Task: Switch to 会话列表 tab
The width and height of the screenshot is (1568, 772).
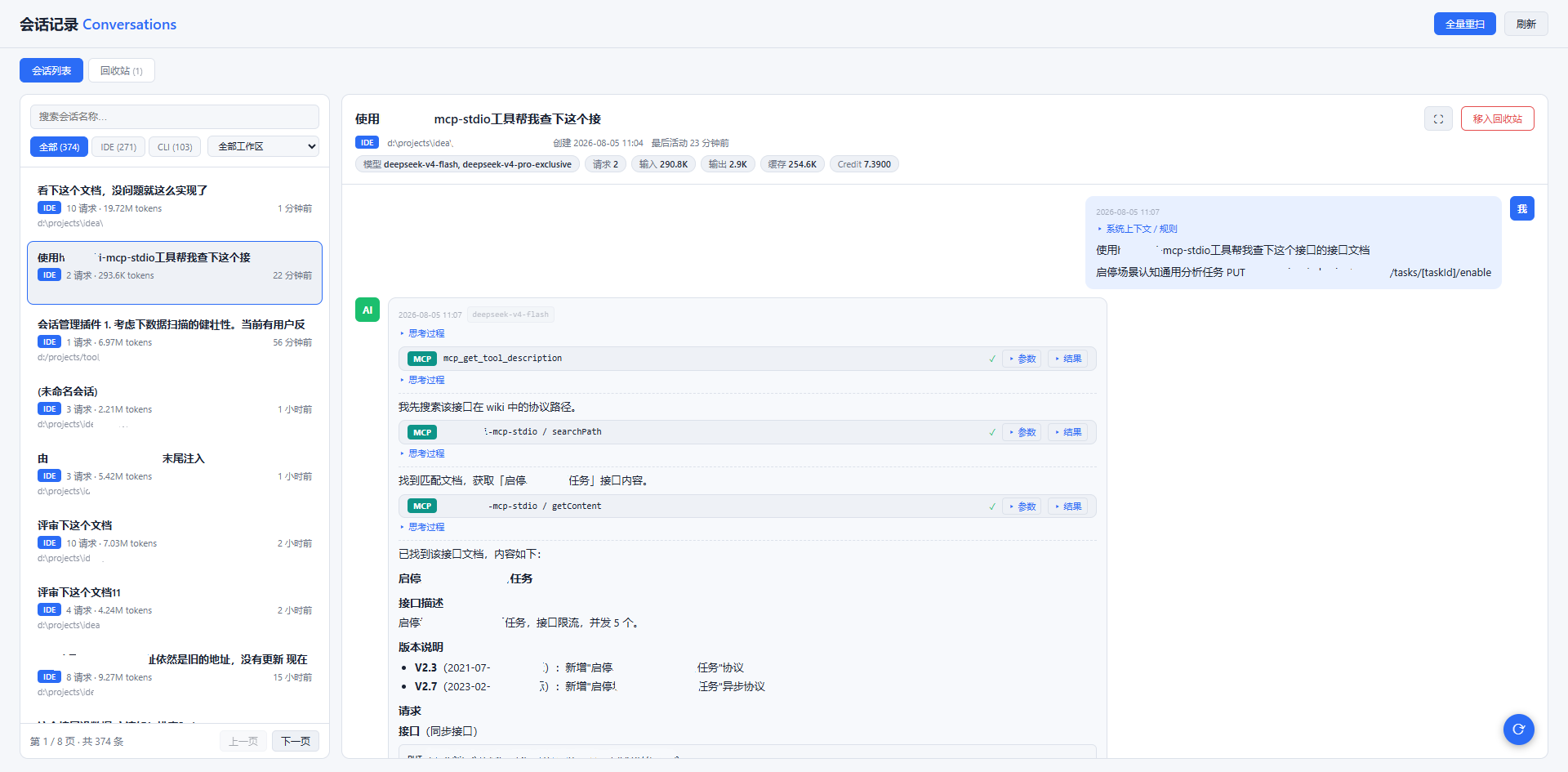Action: click(x=51, y=70)
